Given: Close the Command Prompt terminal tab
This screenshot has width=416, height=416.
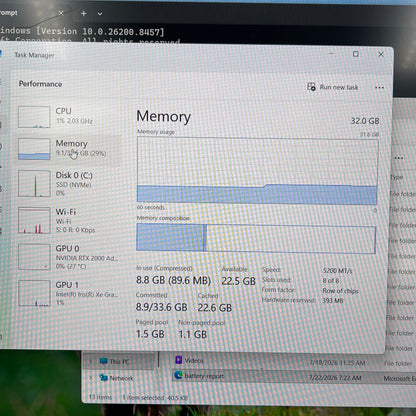Looking at the screenshot, I should [61, 13].
